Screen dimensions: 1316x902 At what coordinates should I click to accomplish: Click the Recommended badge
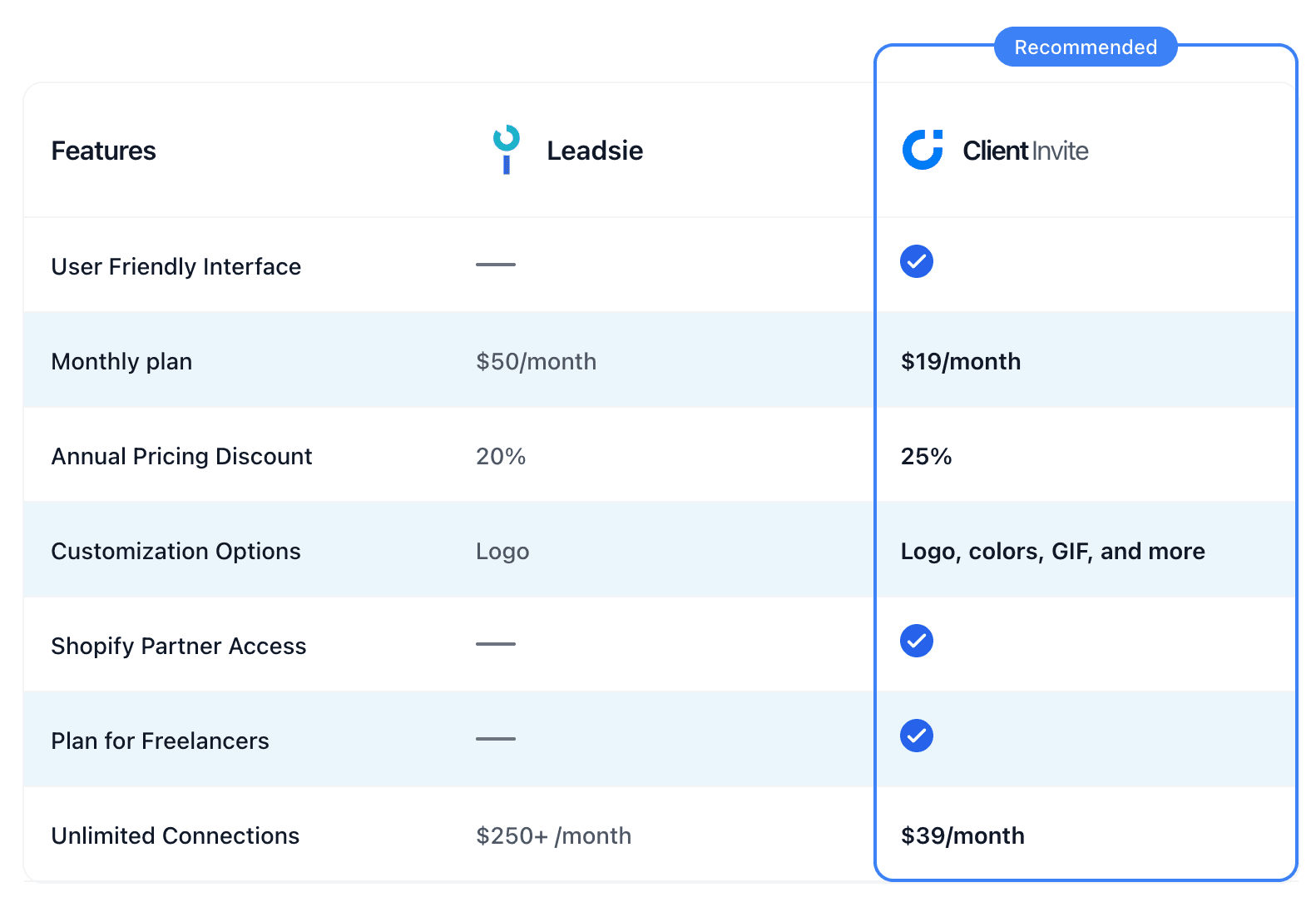coord(1085,47)
